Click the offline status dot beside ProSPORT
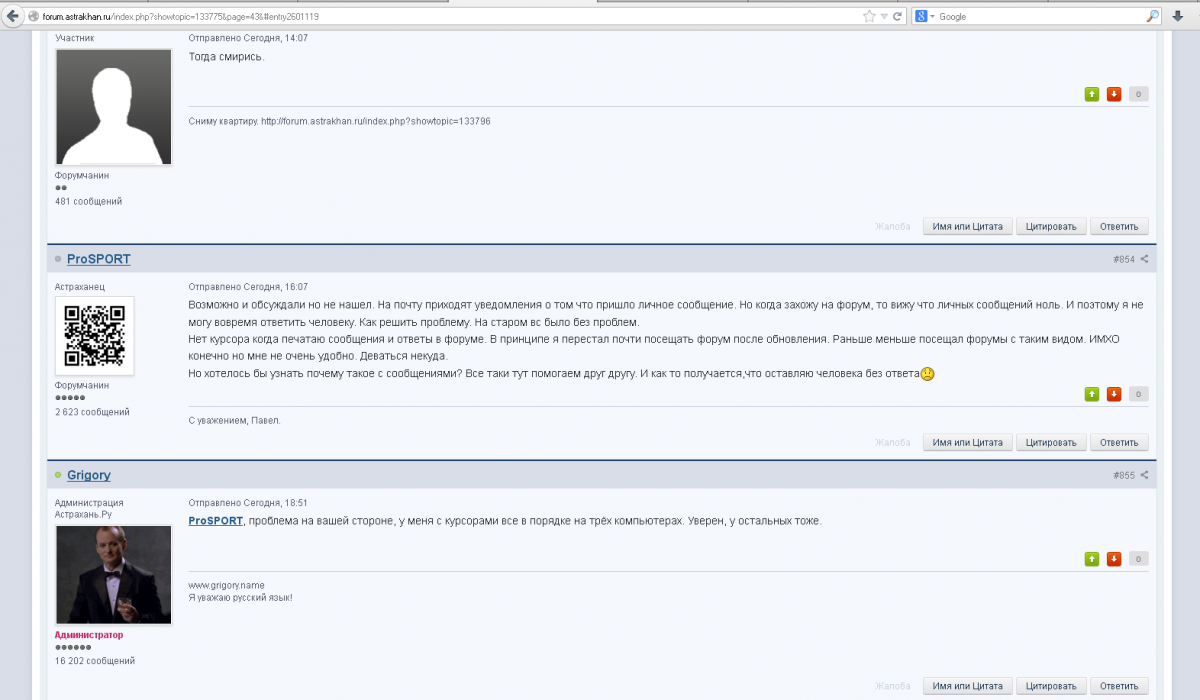This screenshot has height=700, width=1200. (x=59, y=259)
